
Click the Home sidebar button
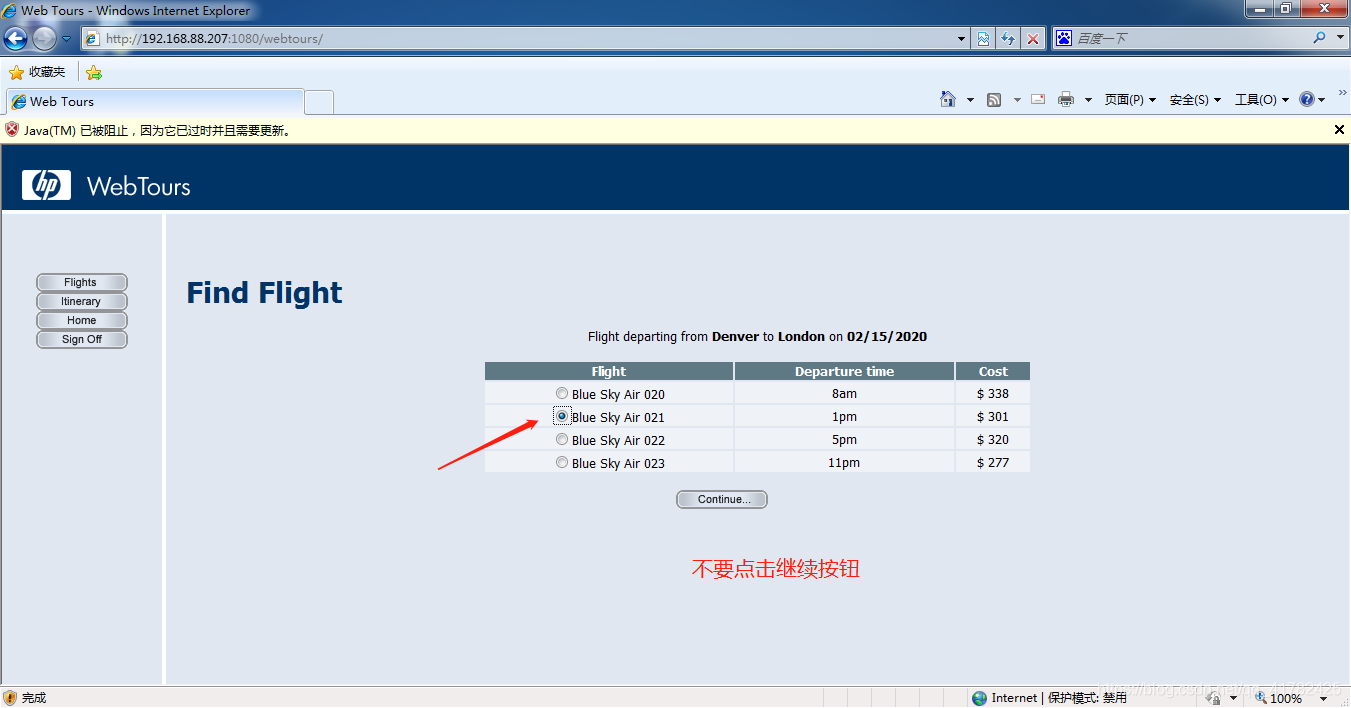[x=82, y=320]
